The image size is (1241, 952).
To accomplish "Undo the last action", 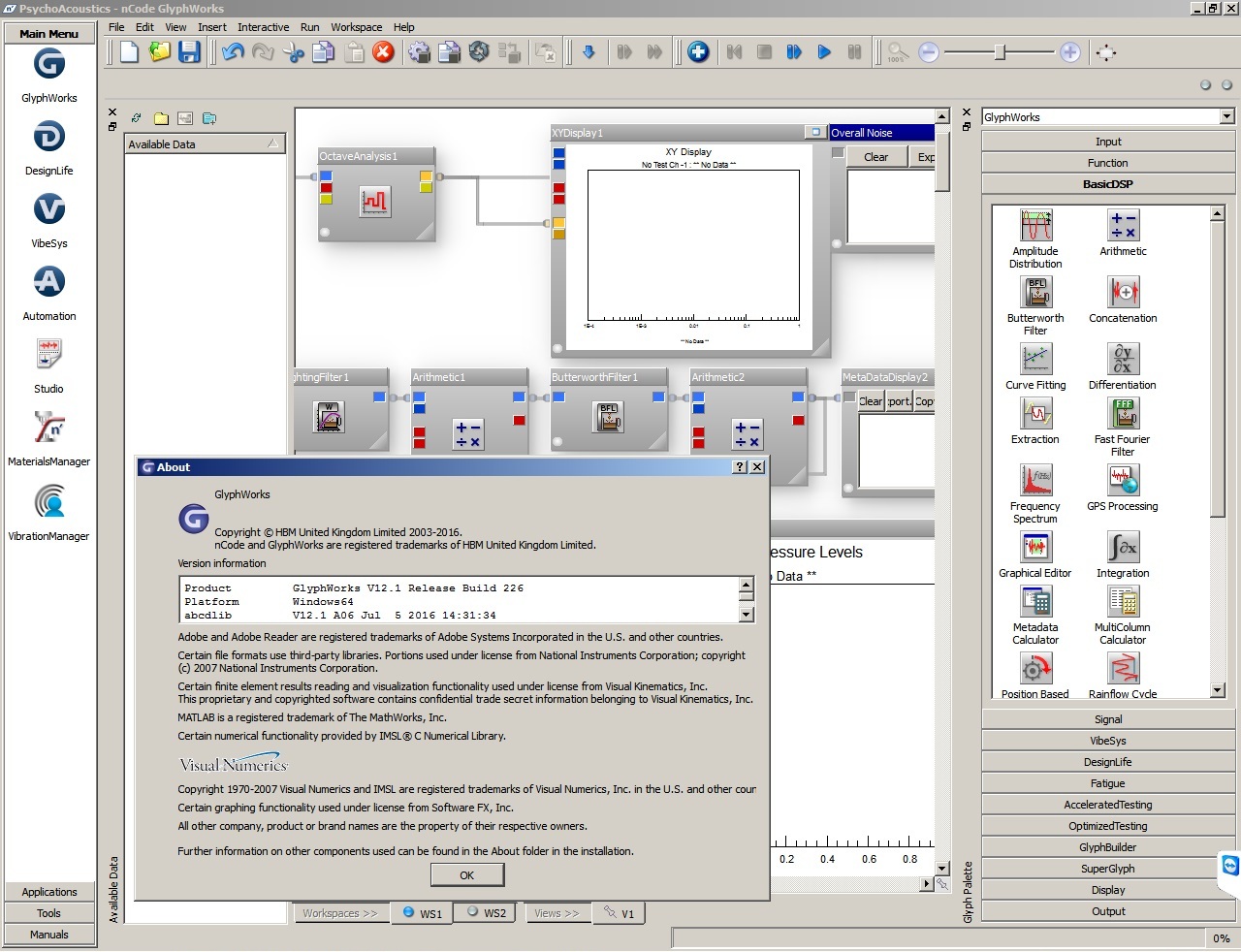I will coord(233,52).
